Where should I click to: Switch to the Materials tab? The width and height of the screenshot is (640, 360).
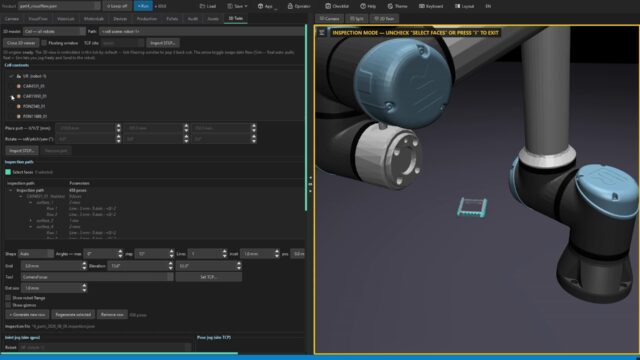[x=93, y=19]
